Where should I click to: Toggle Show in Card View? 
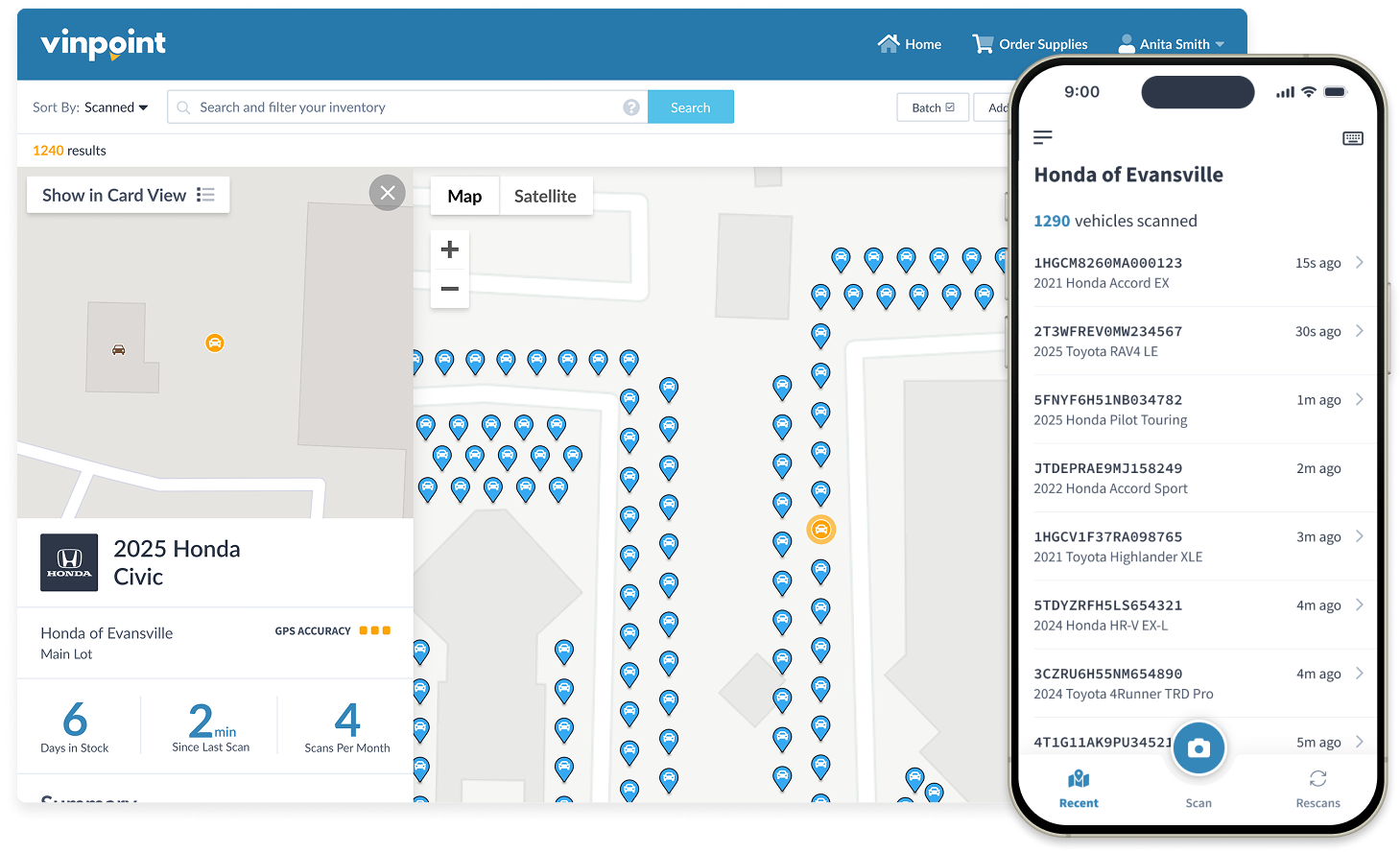coord(129,195)
